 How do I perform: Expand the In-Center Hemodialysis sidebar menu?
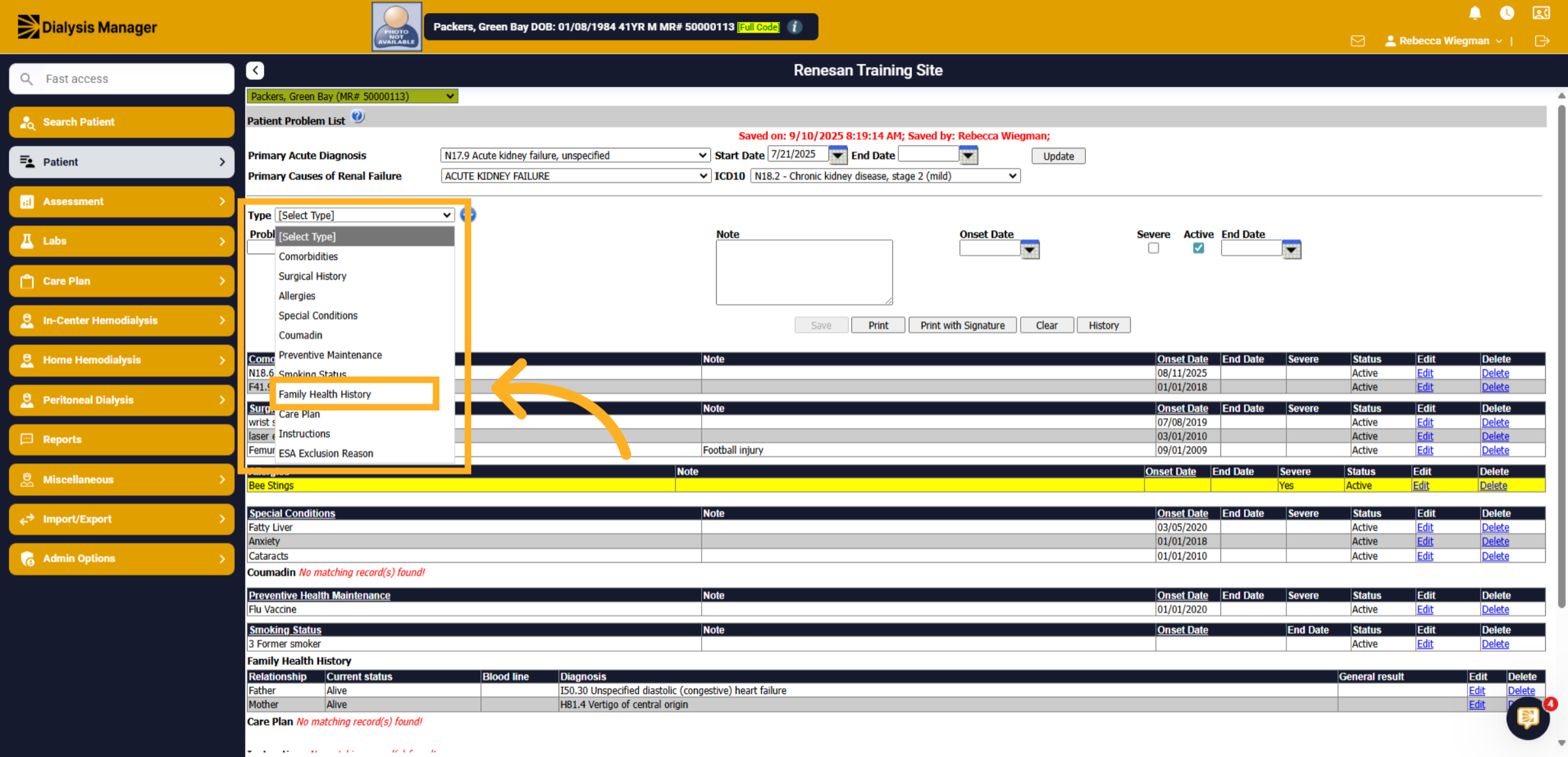click(122, 321)
